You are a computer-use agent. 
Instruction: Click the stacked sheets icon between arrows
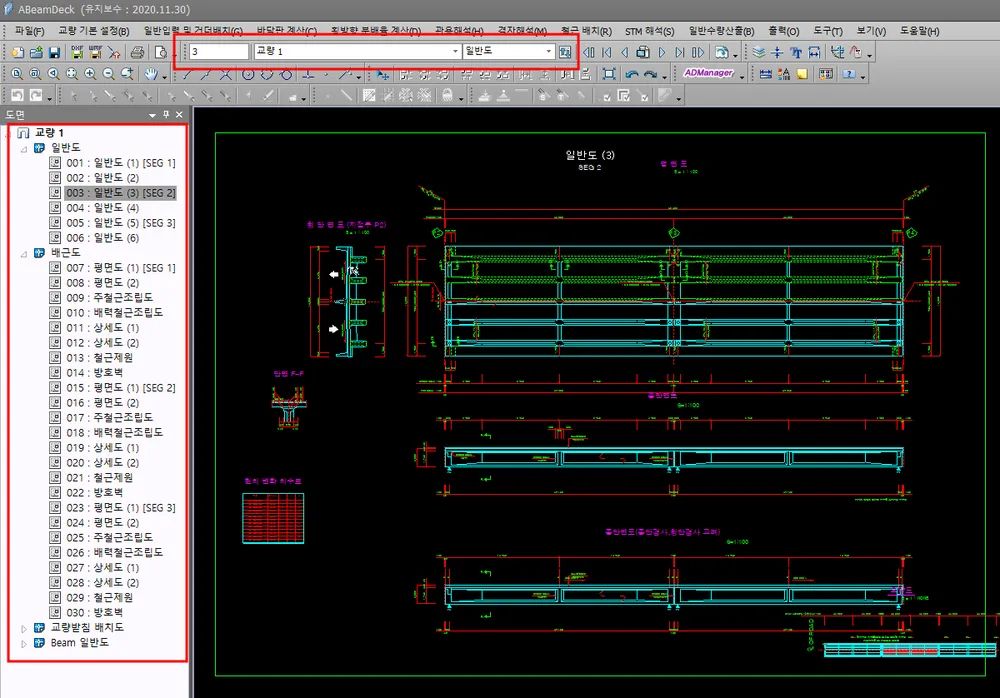click(643, 52)
